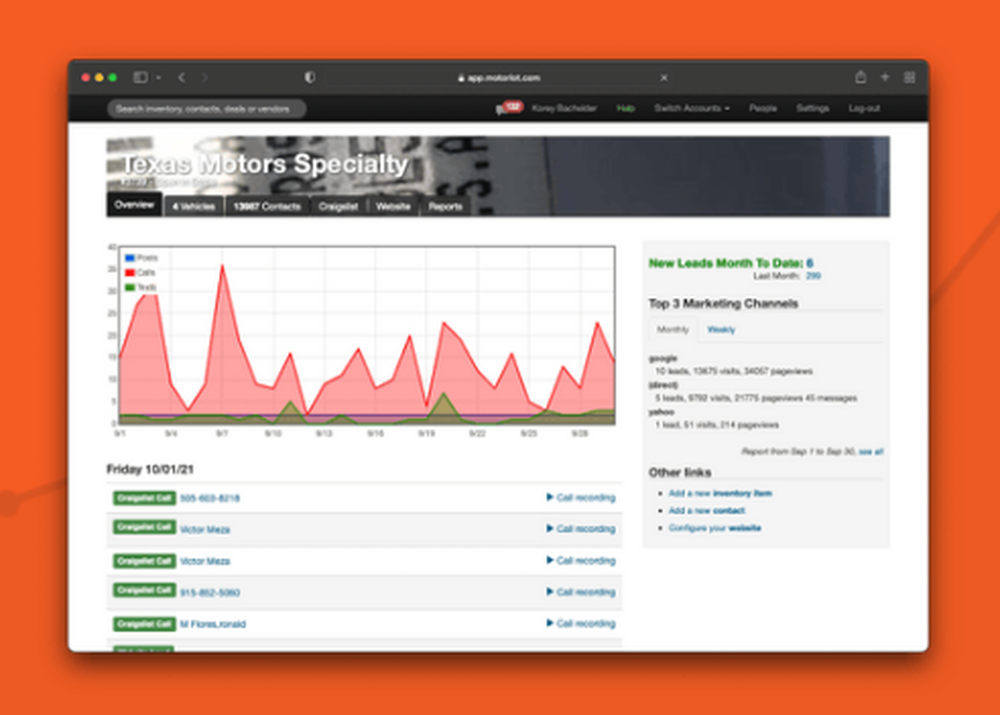
Task: Click the blue Posts legend swatch
Action: (129, 258)
